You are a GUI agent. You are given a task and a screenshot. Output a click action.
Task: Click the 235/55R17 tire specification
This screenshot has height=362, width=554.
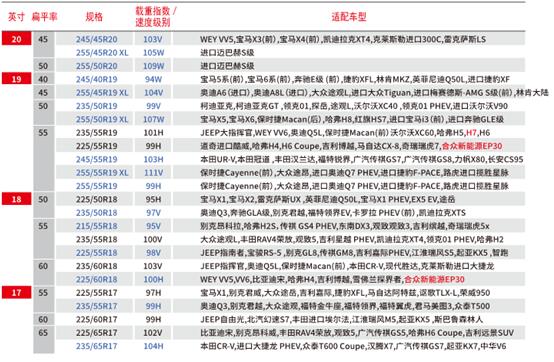(96, 306)
